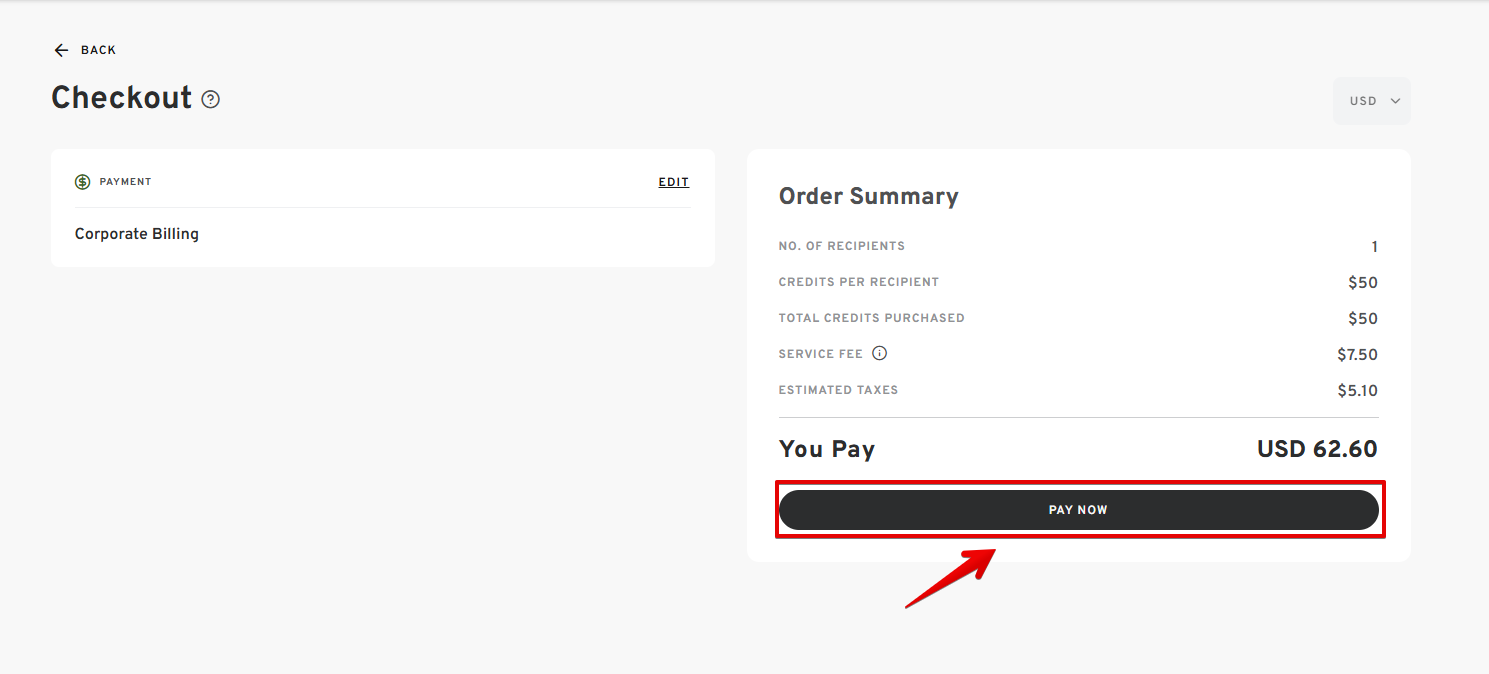The width and height of the screenshot is (1489, 674).
Task: Edit the payment method
Action: point(674,182)
